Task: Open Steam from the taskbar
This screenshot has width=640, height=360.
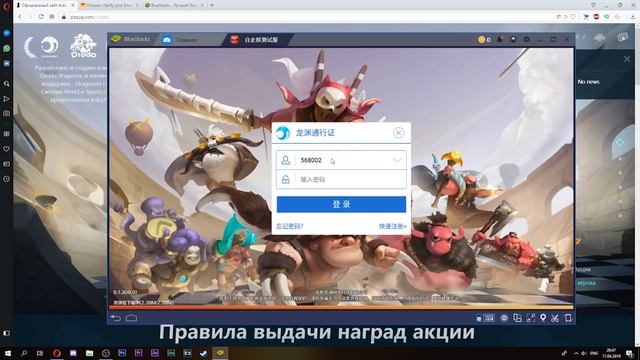Action: (204, 353)
